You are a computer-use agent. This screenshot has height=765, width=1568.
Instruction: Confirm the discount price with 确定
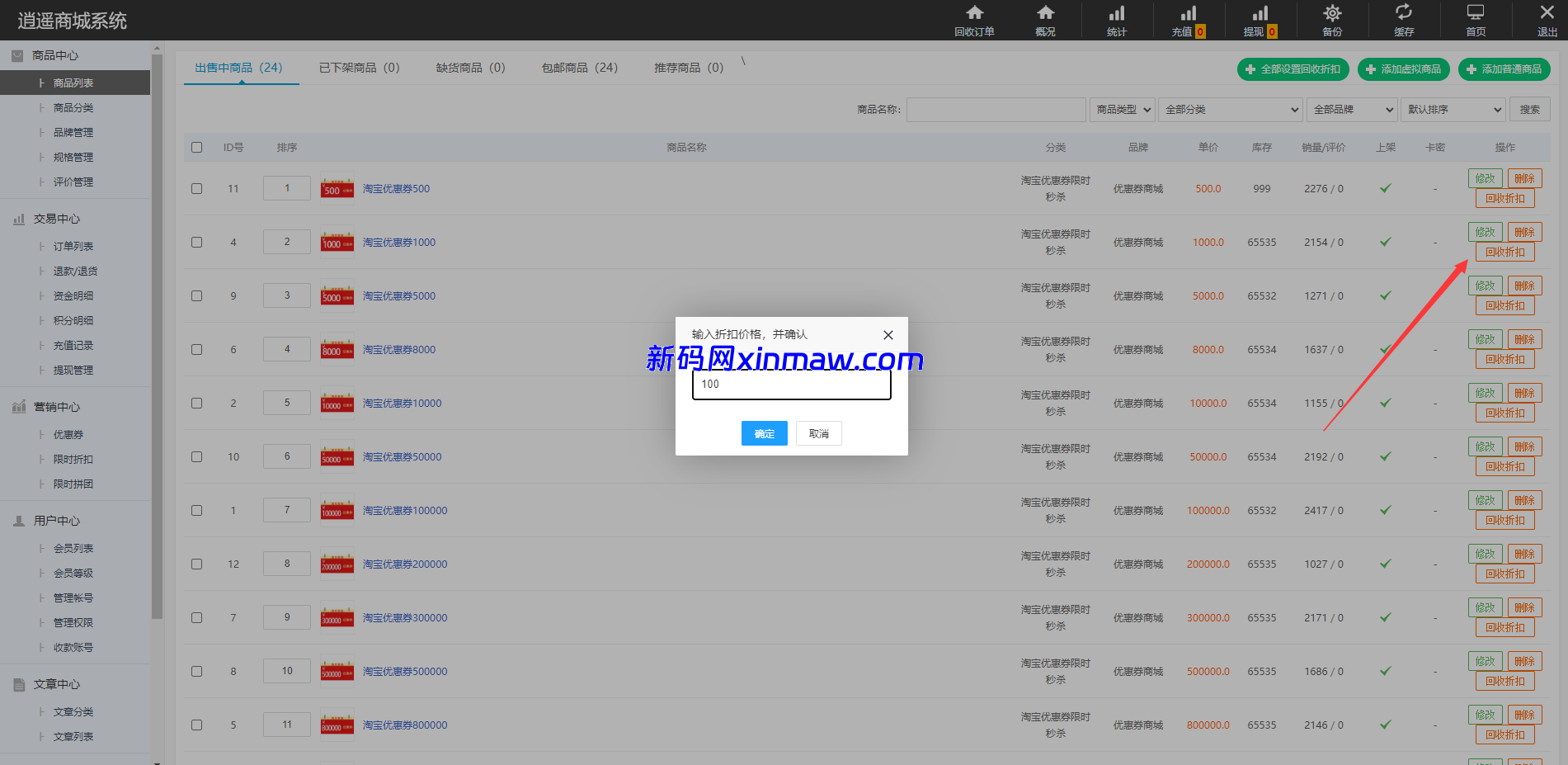[x=764, y=434]
